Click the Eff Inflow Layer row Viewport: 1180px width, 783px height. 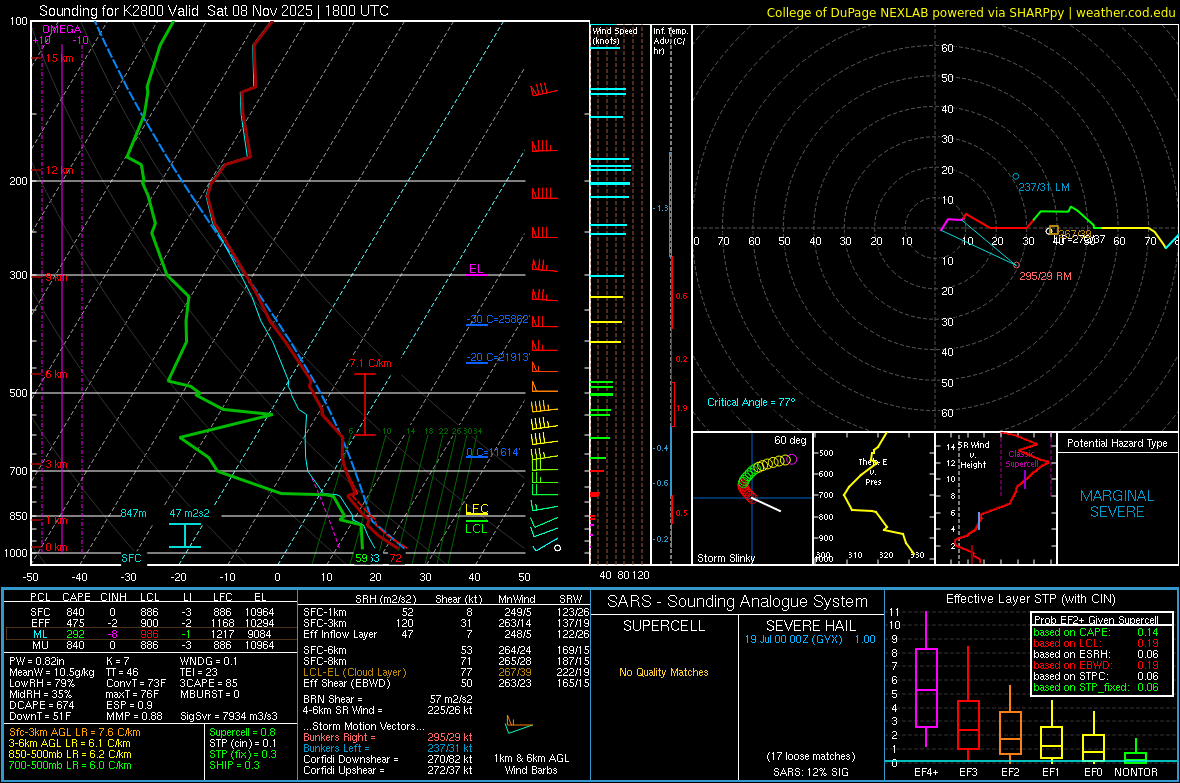click(x=446, y=634)
